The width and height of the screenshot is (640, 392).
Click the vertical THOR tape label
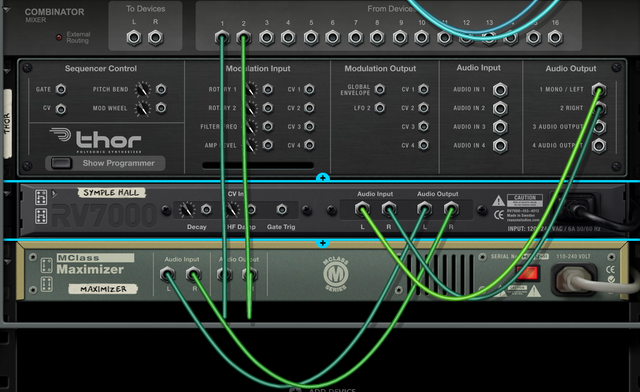[7, 124]
